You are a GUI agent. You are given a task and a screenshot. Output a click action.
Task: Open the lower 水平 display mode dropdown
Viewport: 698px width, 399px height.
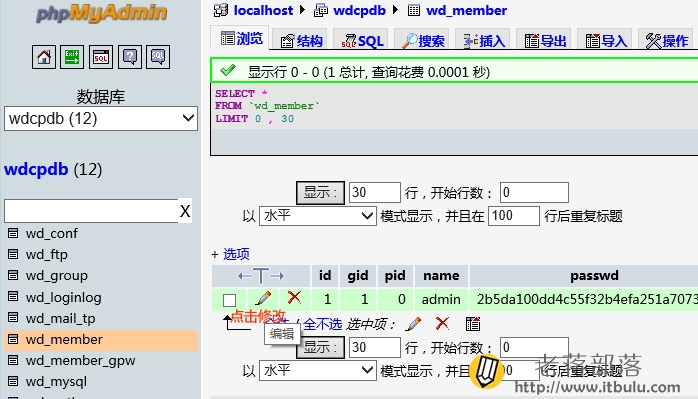click(x=318, y=370)
